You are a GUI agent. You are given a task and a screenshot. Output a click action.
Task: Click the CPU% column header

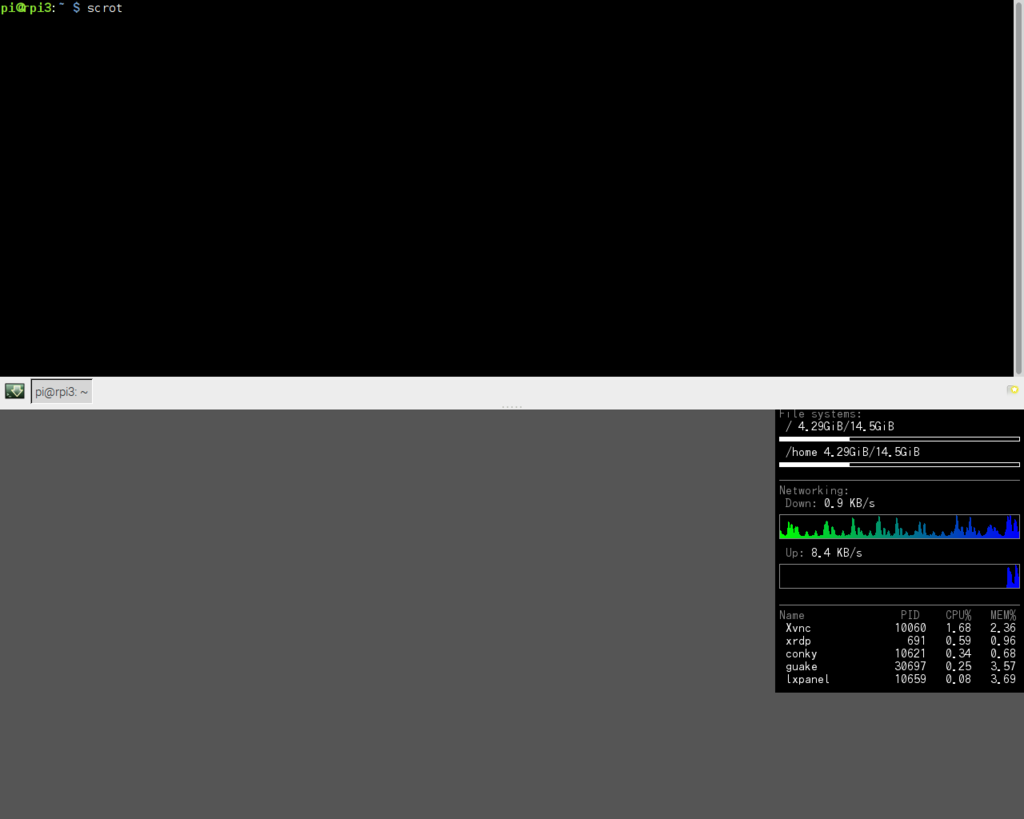pos(958,615)
